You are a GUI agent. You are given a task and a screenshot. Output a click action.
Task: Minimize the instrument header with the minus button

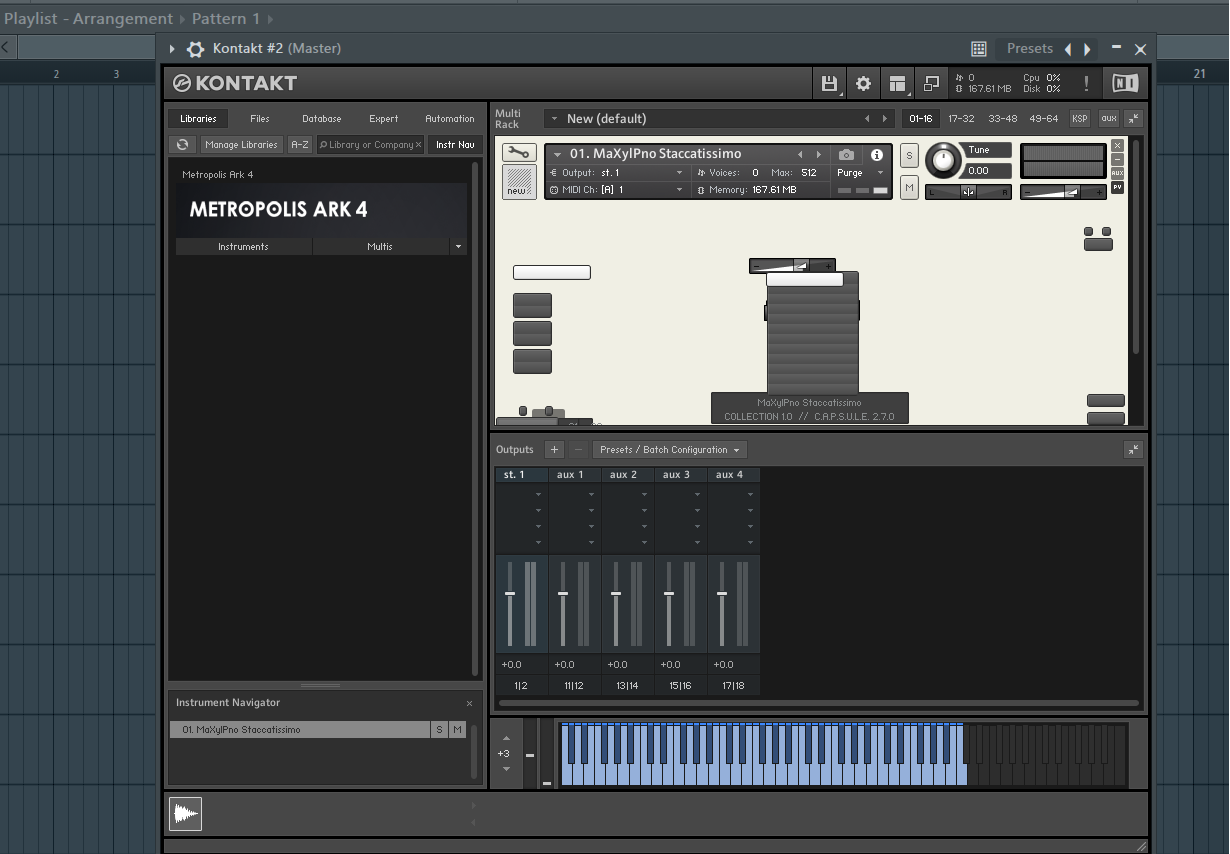pos(1117,160)
